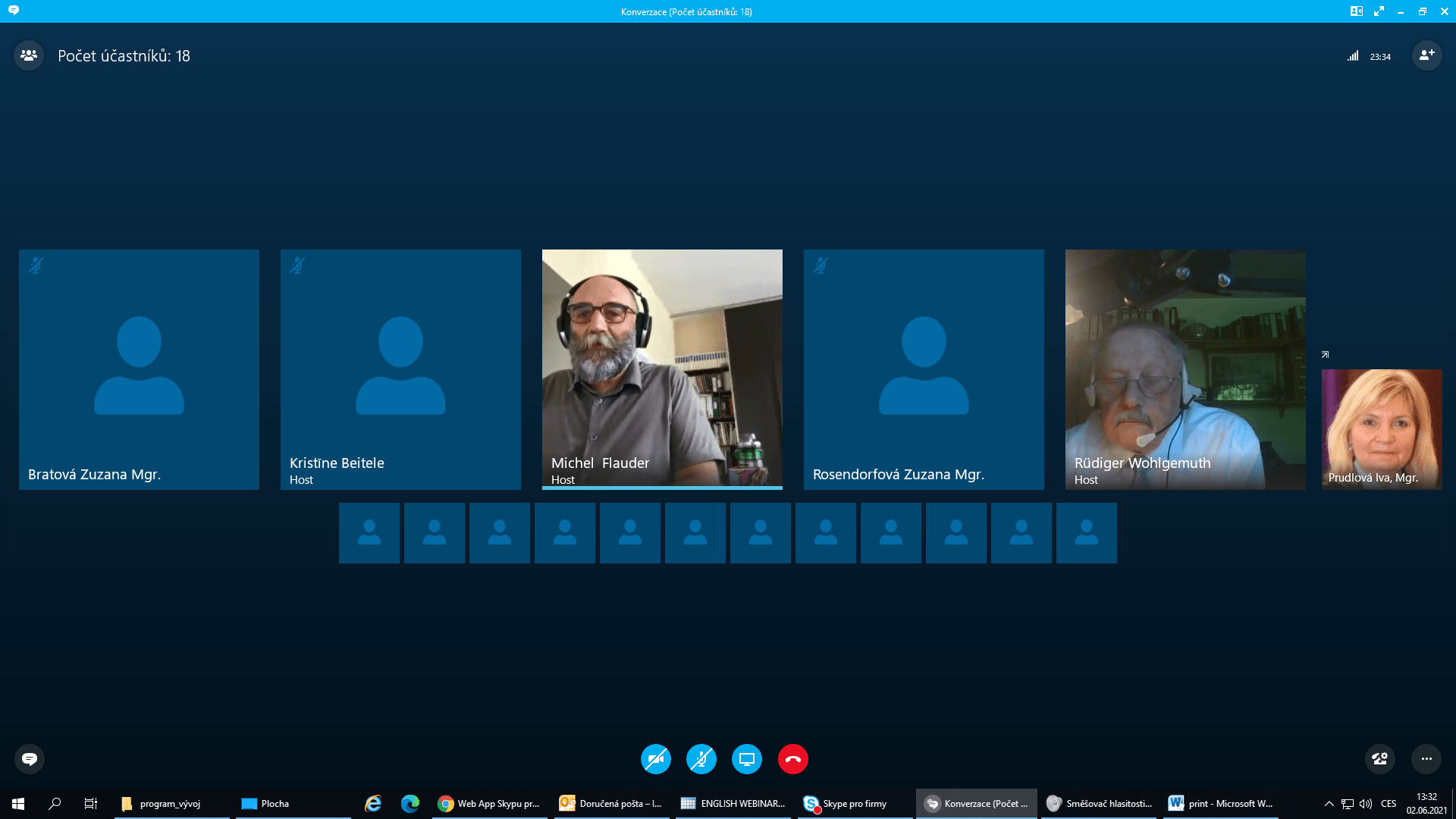Open the Směšovač hlasitosti taskbar item
Image resolution: width=1456 pixels, height=819 pixels.
pyautogui.click(x=1100, y=804)
